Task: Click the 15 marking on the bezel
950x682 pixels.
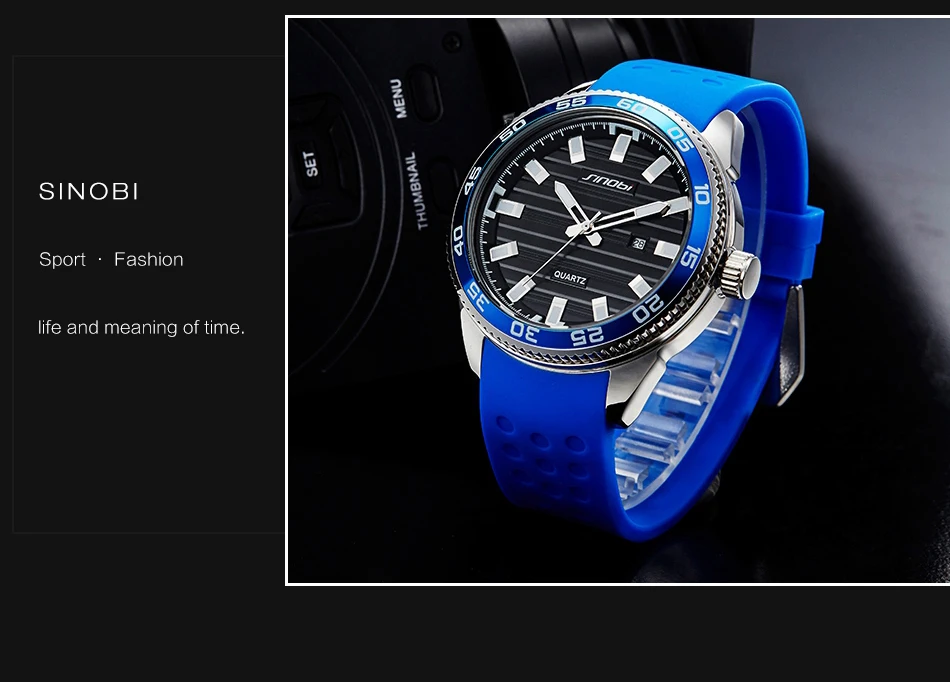Action: [x=689, y=257]
